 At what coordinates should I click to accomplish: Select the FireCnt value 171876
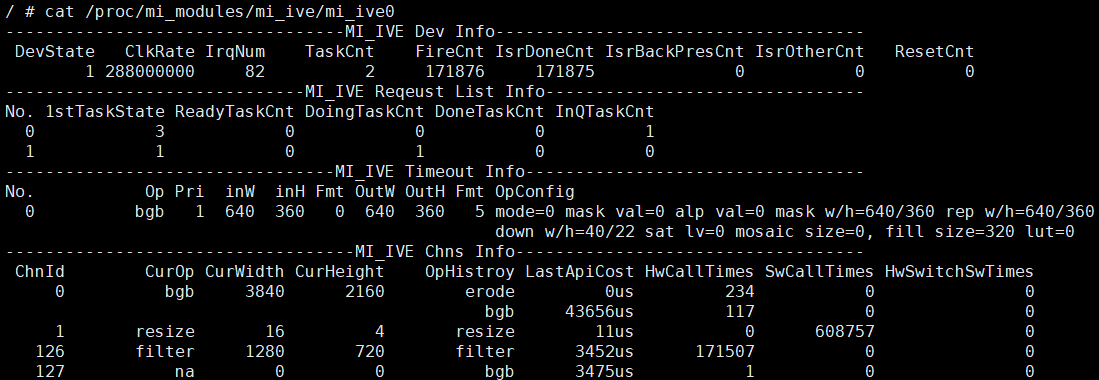pos(455,72)
